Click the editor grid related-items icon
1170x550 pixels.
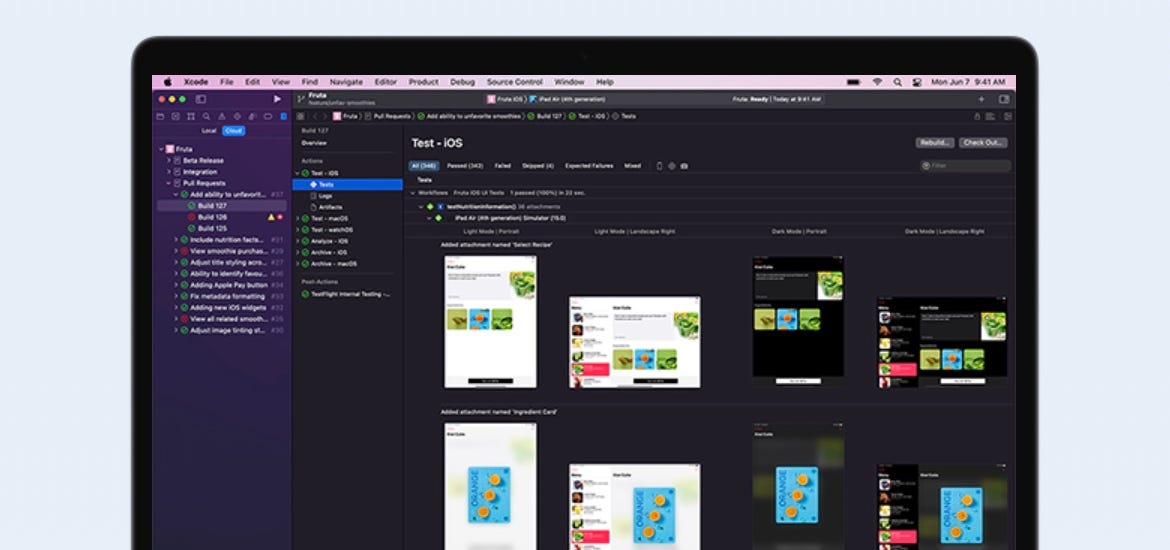coord(301,116)
